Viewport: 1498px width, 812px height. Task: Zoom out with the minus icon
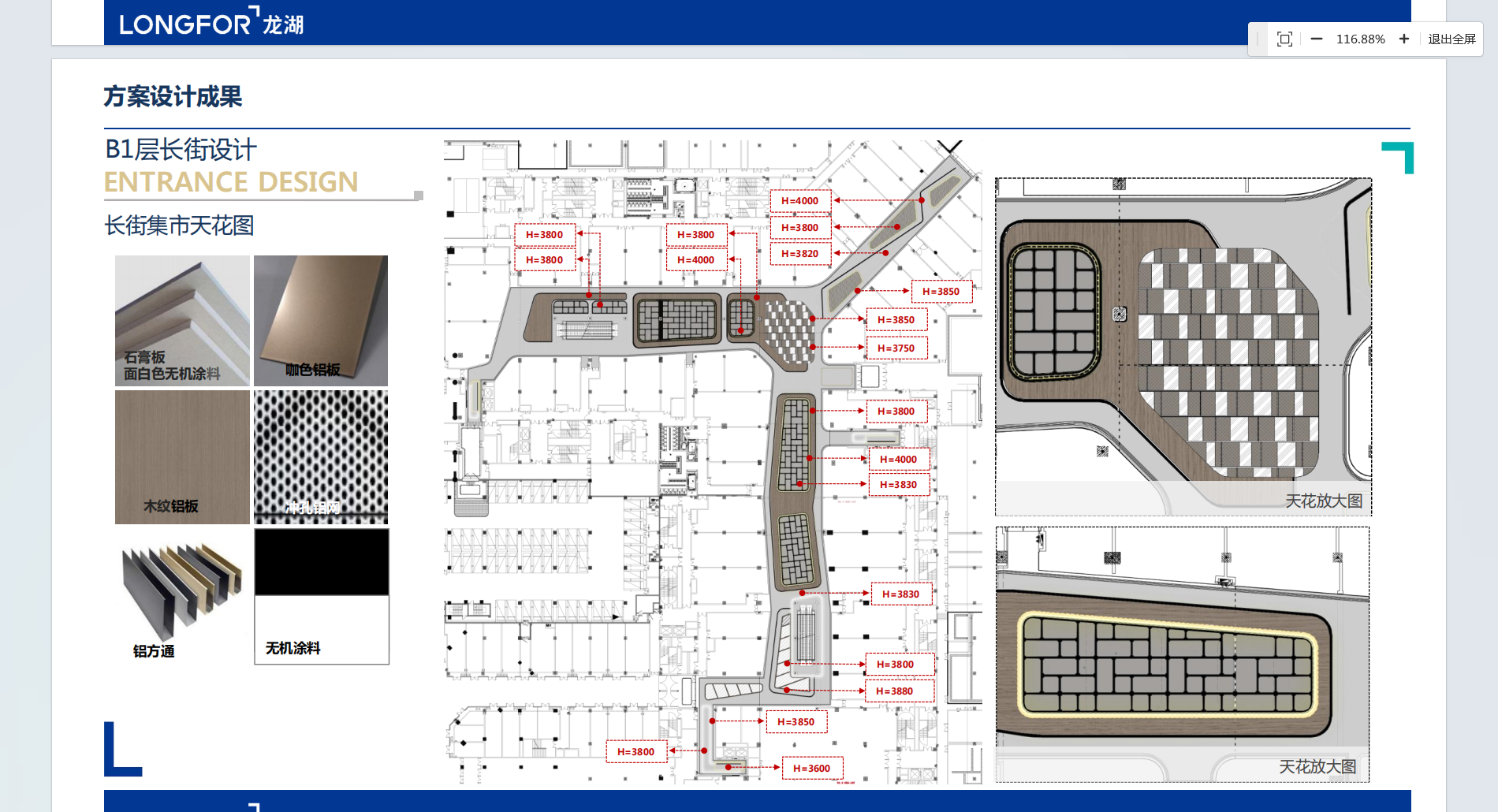[1317, 39]
